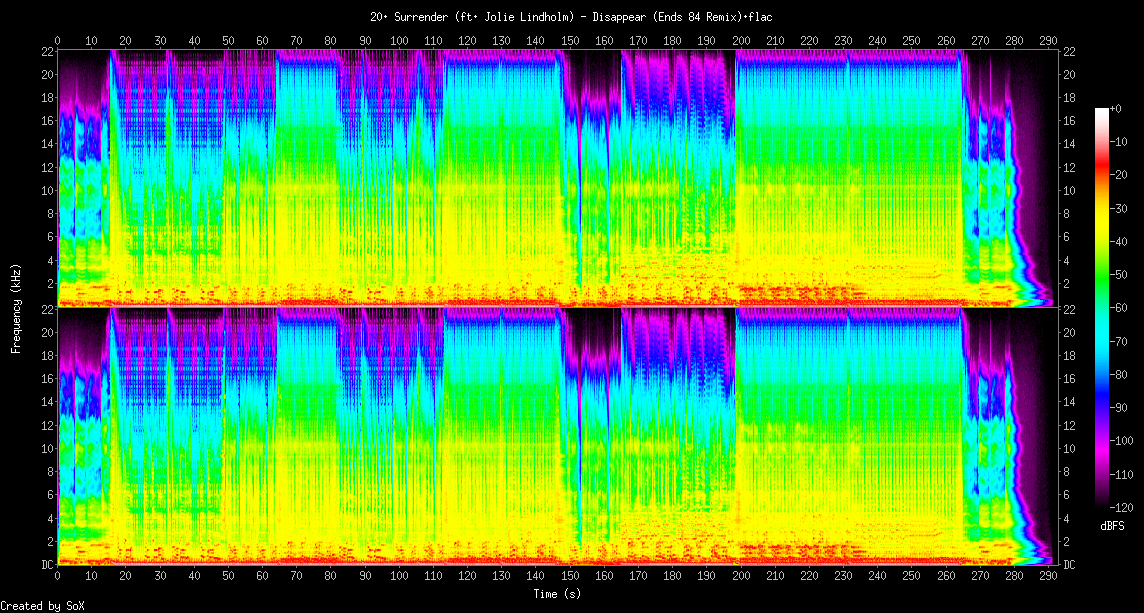
Task: Click the "DC" label on the bottom right axis
Action: coord(1070,564)
